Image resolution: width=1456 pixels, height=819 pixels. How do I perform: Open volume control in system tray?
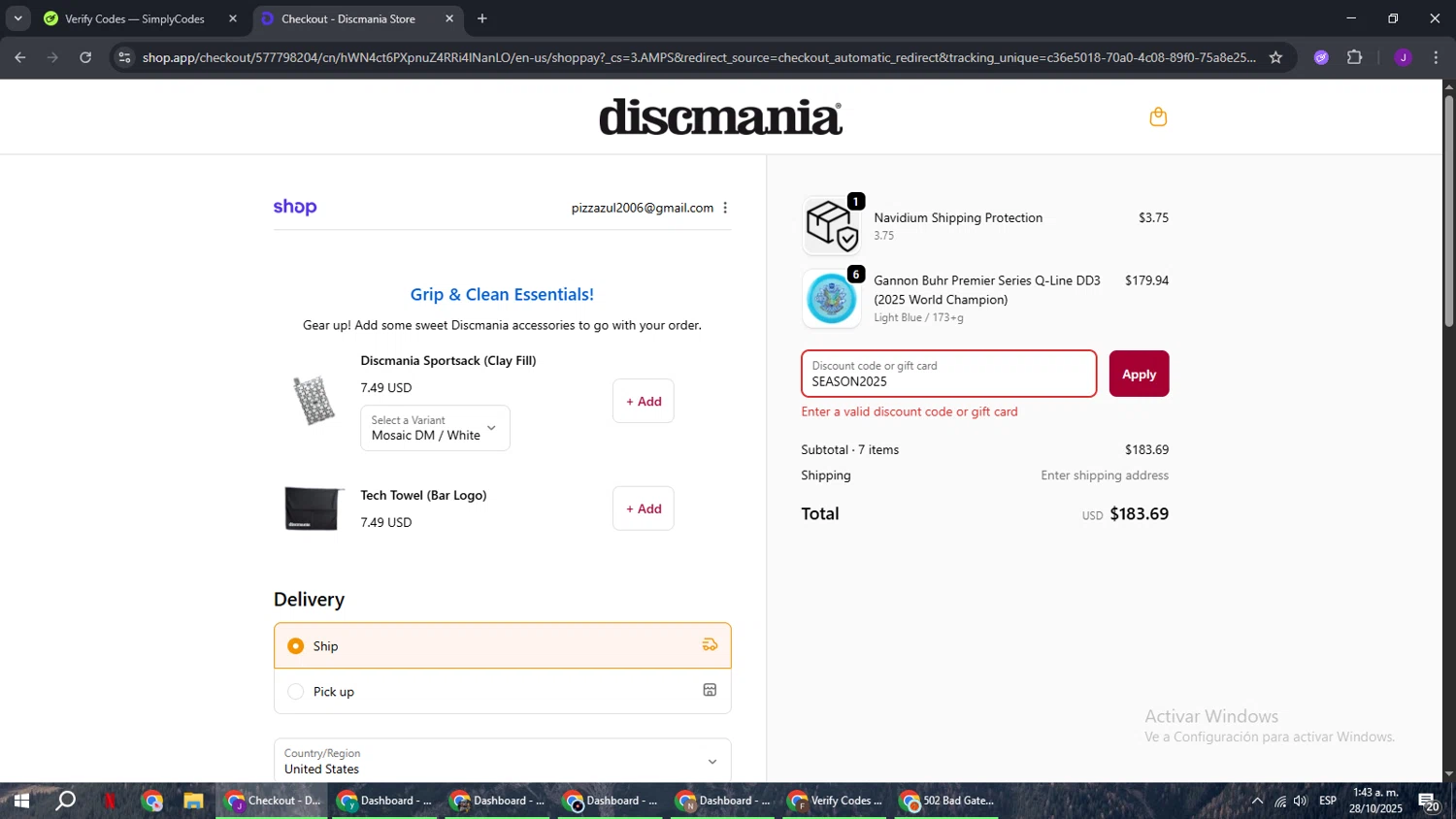click(1301, 801)
